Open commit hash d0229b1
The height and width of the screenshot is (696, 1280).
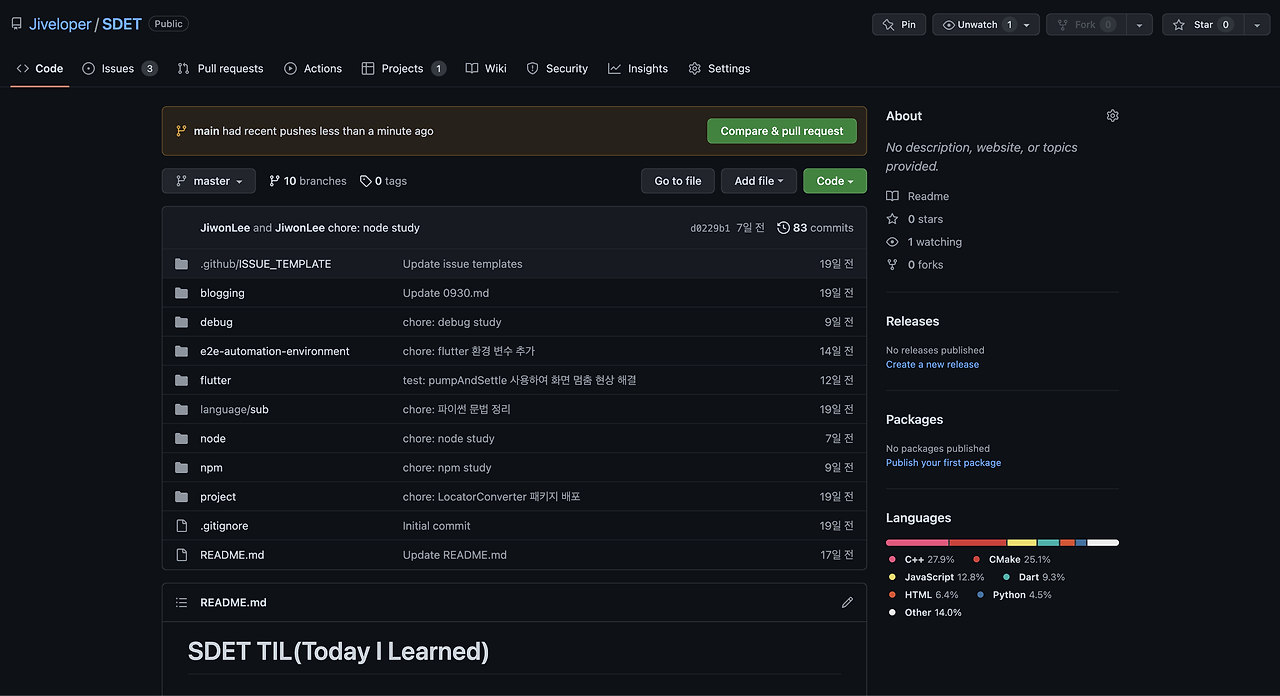point(710,228)
